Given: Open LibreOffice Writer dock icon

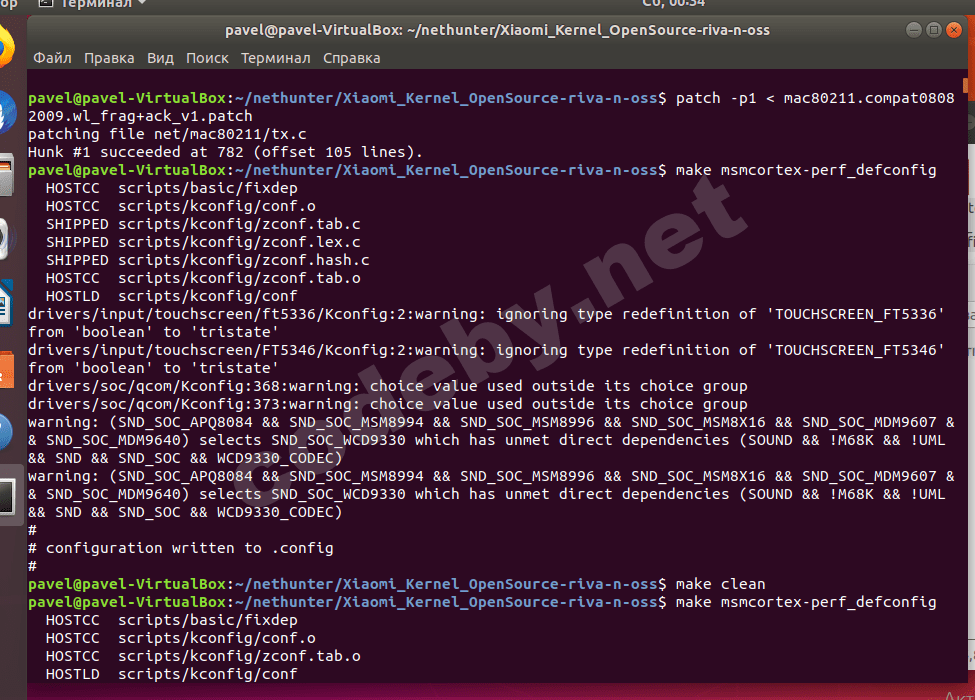Looking at the screenshot, I should click(x=6, y=303).
